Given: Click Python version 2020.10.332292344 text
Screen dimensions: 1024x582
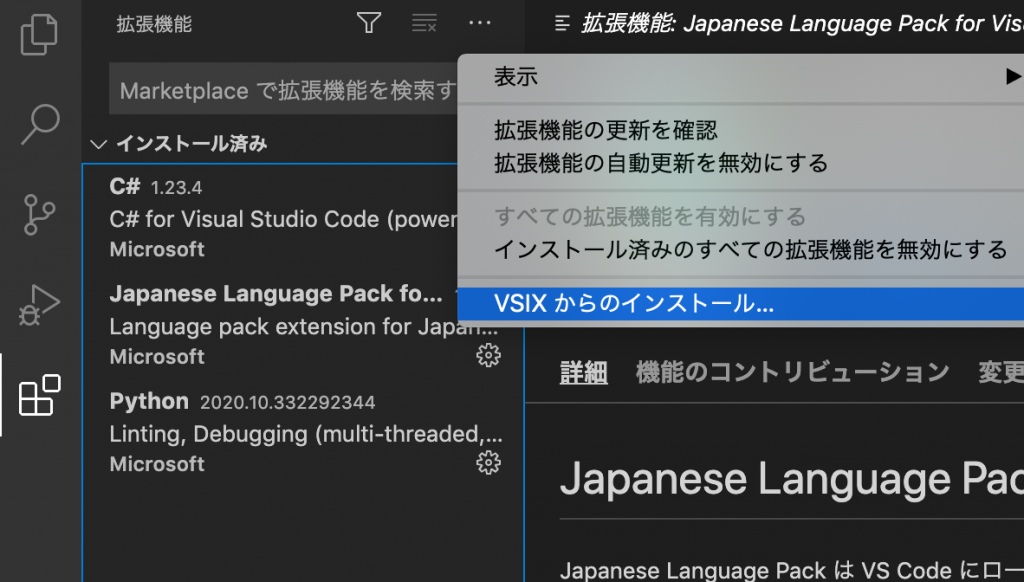Looking at the screenshot, I should [287, 402].
